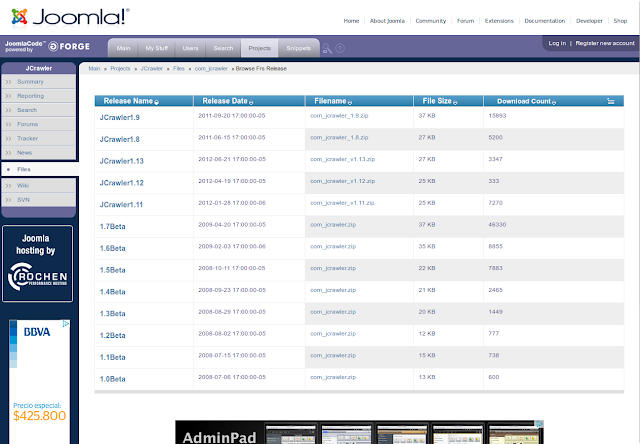640x444 pixels.
Task: Go to Home in top navigation
Action: 351,21
